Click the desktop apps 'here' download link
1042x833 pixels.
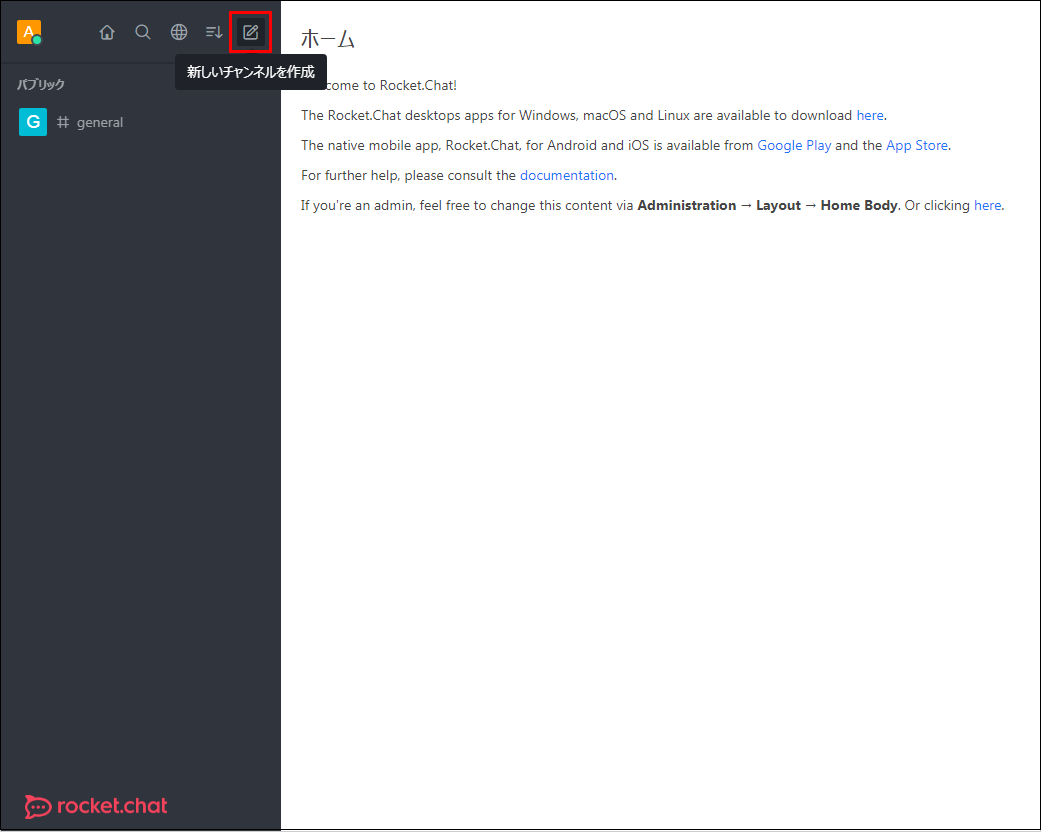tap(870, 116)
